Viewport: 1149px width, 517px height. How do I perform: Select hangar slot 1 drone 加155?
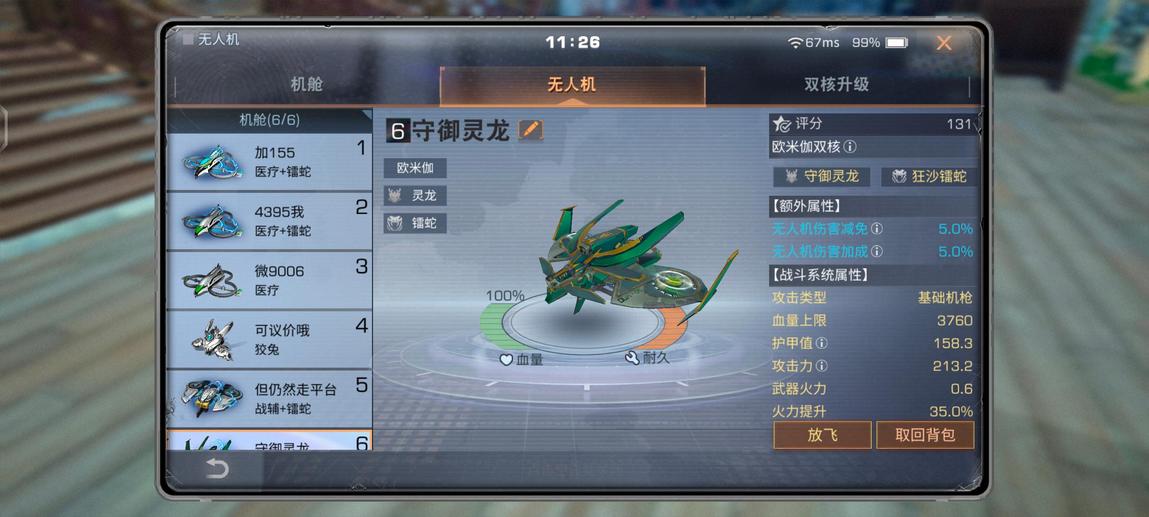click(270, 163)
